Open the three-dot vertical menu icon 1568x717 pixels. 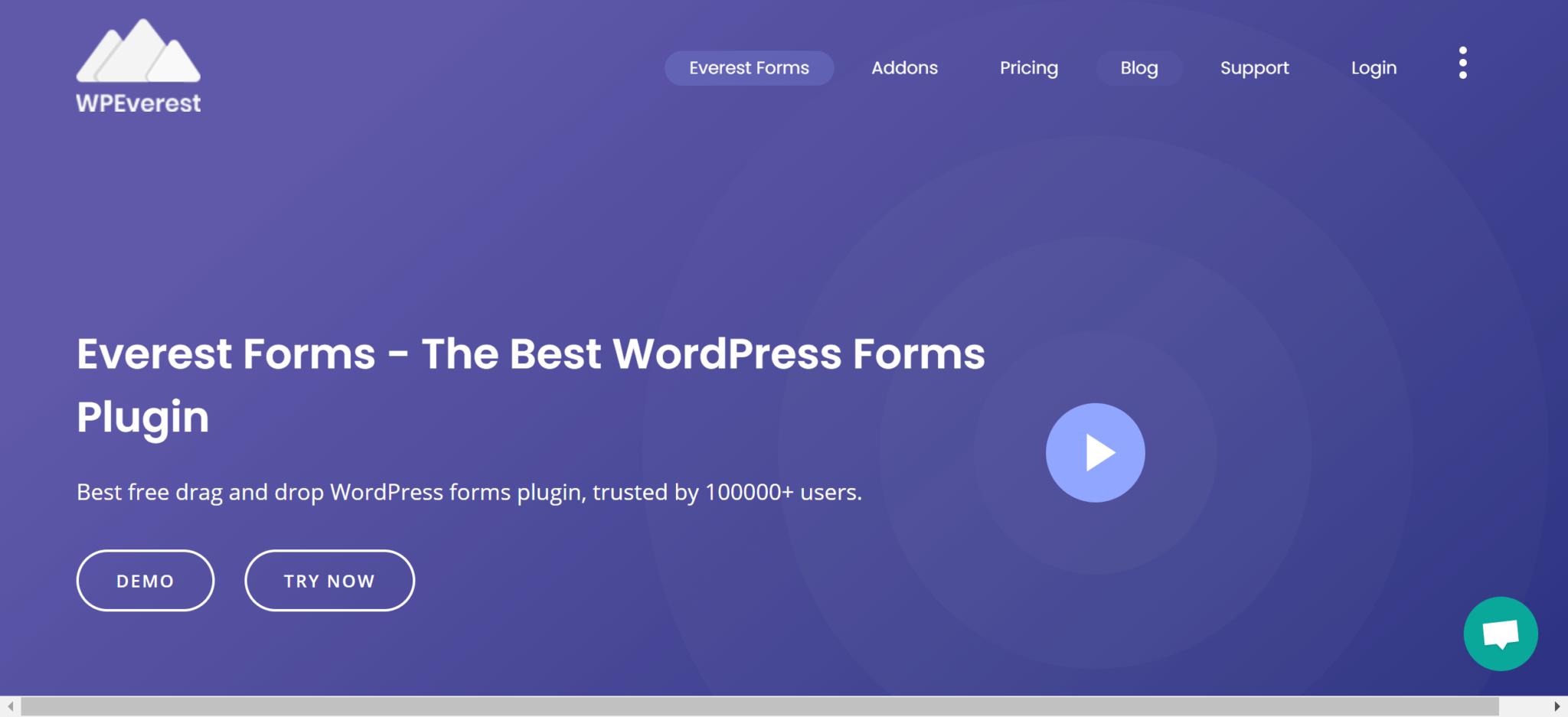pos(1462,63)
